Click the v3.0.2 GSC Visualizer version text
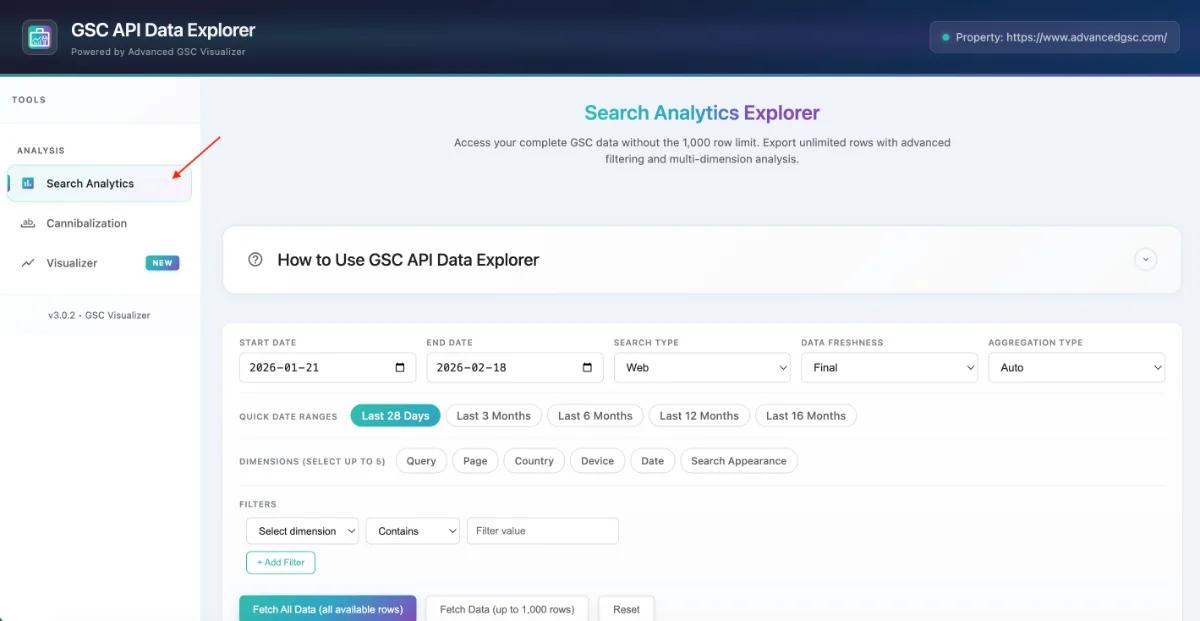The image size is (1200, 621). click(99, 316)
